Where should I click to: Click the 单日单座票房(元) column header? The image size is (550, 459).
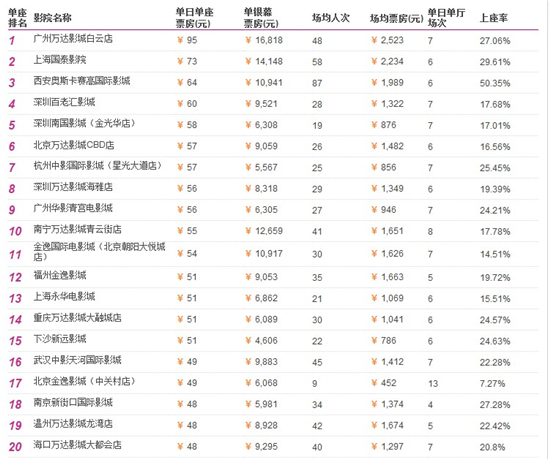click(195, 18)
